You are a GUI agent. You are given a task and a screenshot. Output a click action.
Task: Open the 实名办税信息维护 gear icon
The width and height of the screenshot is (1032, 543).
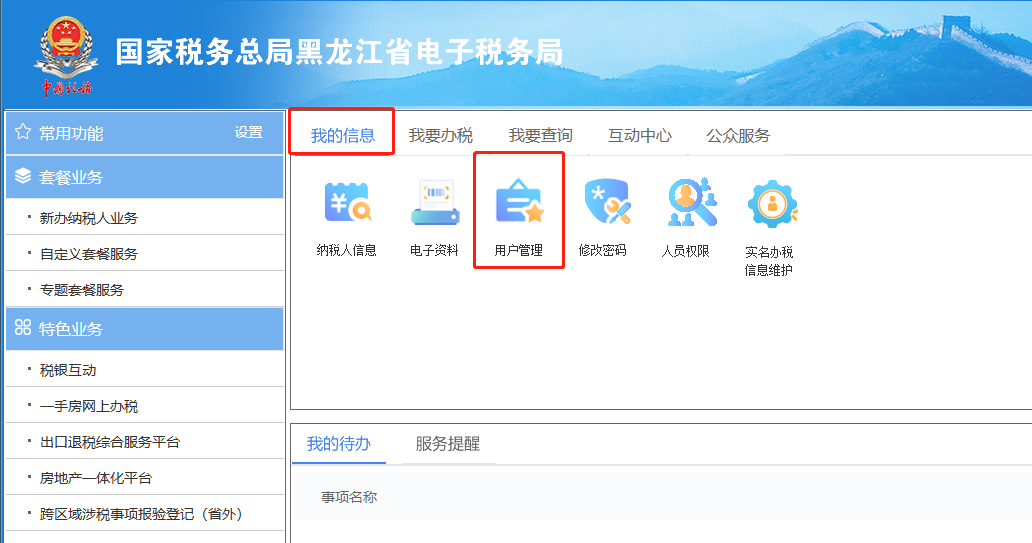[x=773, y=204]
